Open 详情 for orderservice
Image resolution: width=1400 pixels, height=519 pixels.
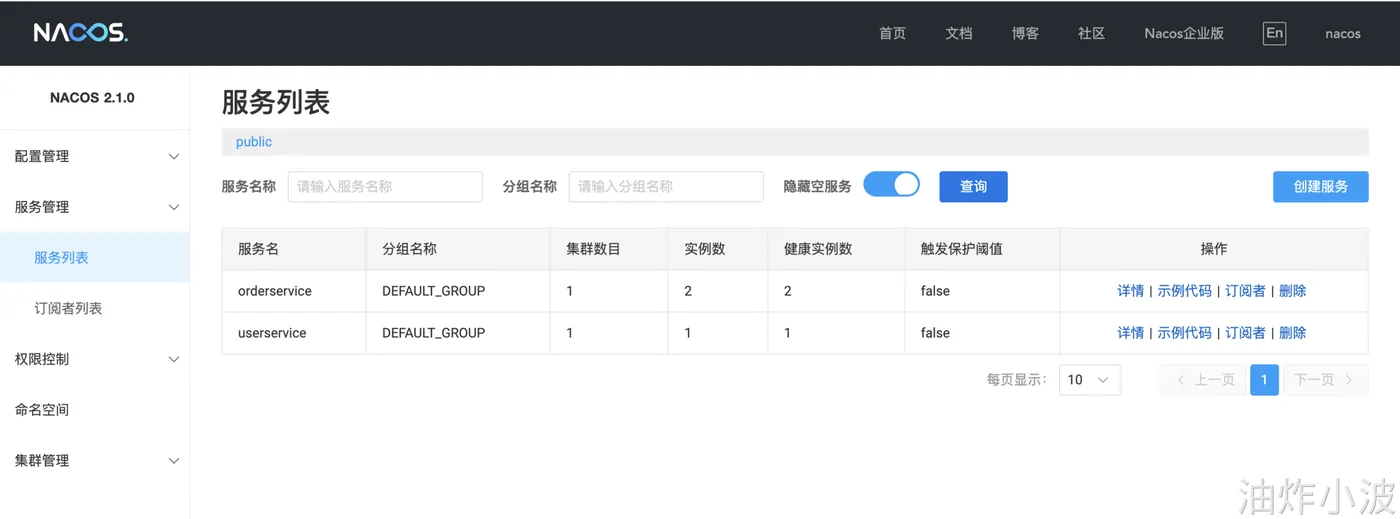point(1130,291)
